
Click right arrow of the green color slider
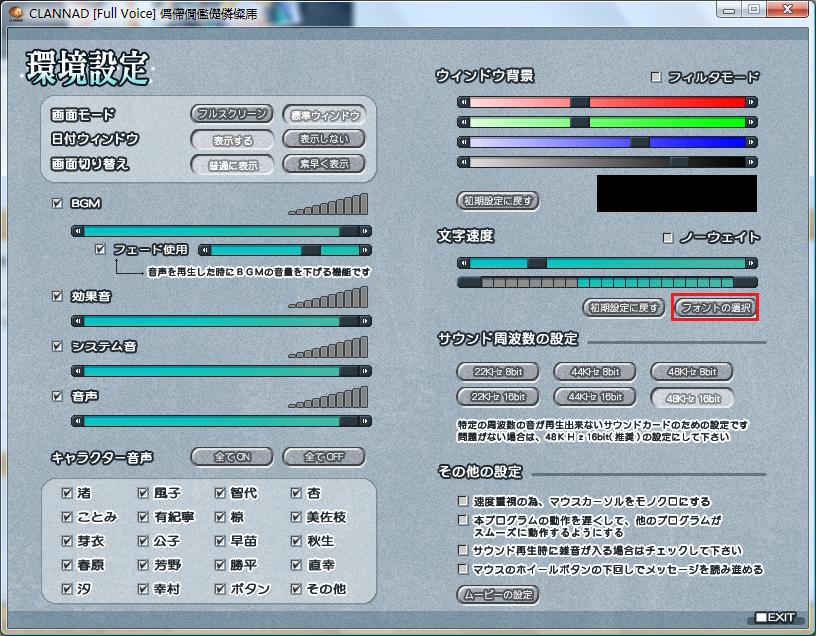point(751,122)
